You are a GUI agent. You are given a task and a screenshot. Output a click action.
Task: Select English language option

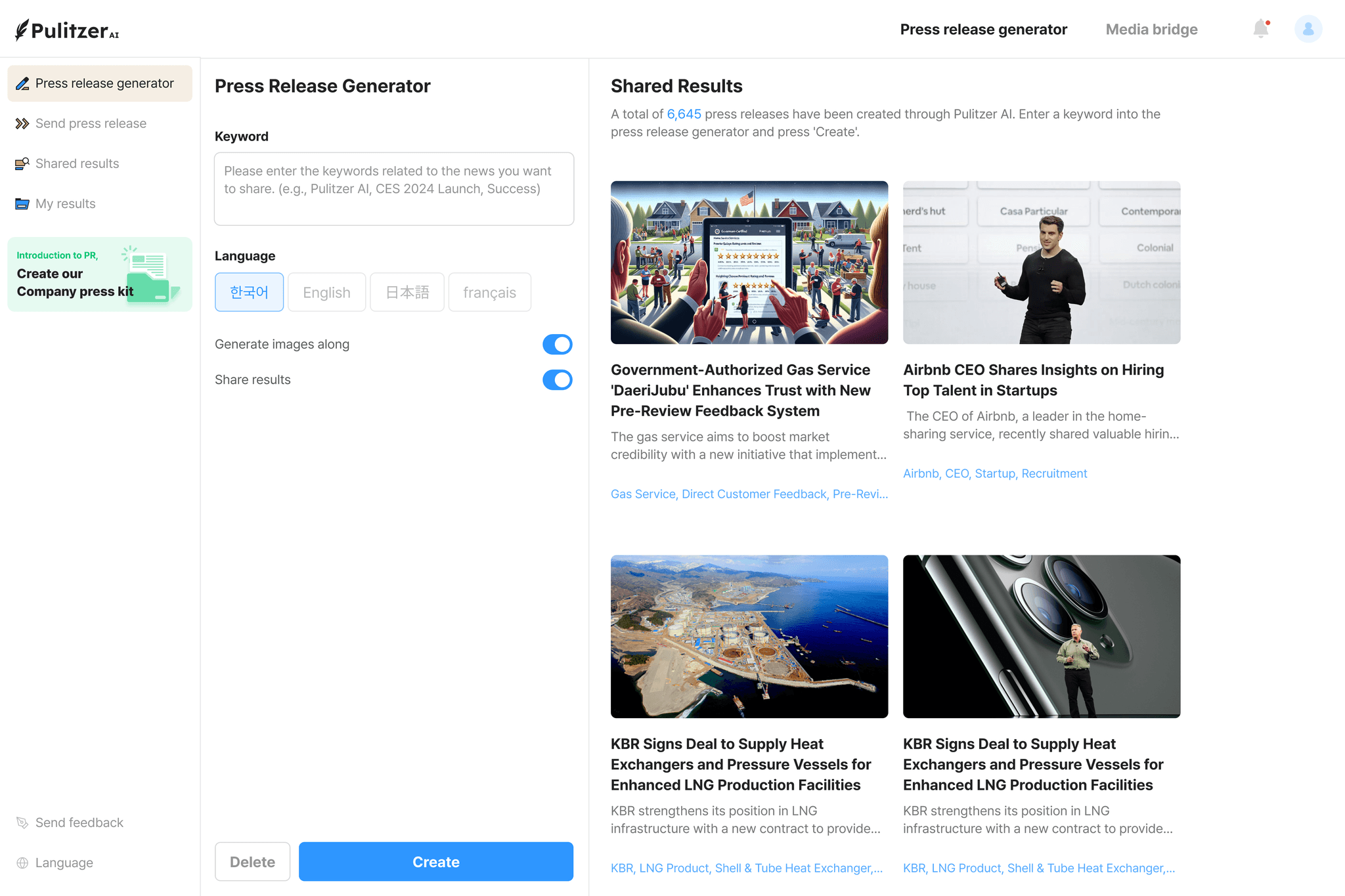pyautogui.click(x=326, y=292)
